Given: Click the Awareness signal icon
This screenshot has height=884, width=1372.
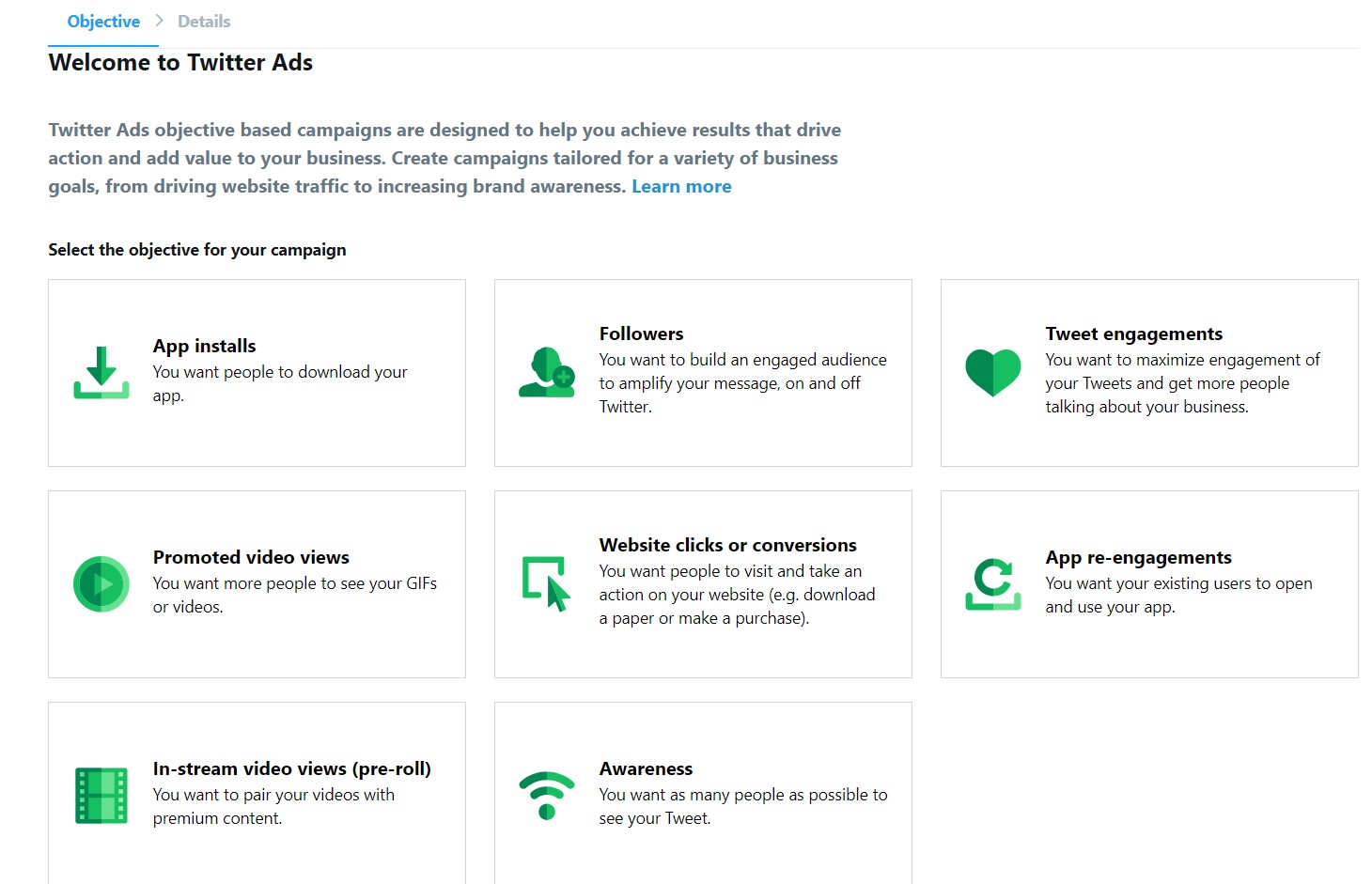Looking at the screenshot, I should (x=547, y=796).
